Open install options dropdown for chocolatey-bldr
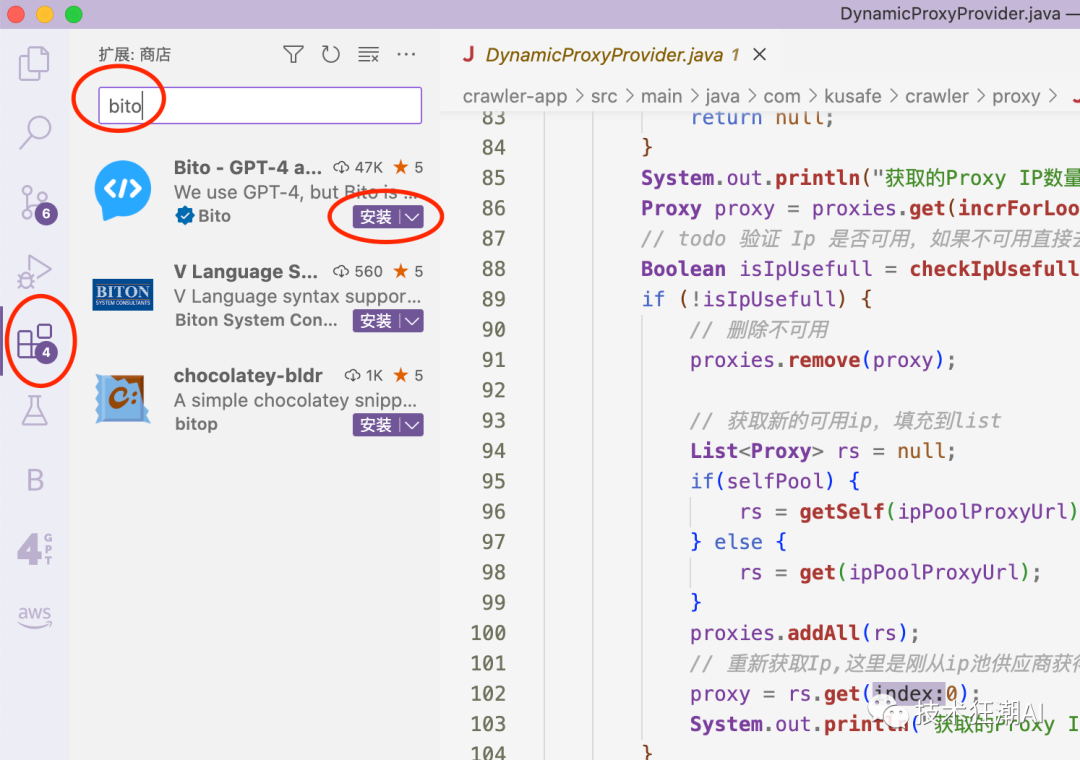 [412, 425]
